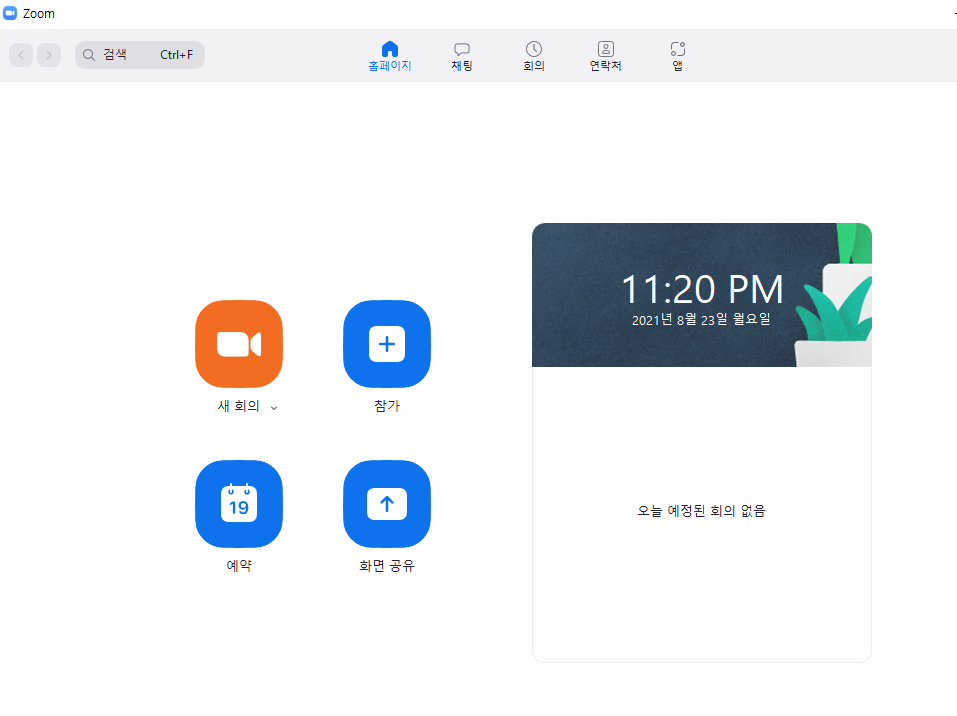
Task: Click the back navigation arrow button
Action: click(x=21, y=55)
